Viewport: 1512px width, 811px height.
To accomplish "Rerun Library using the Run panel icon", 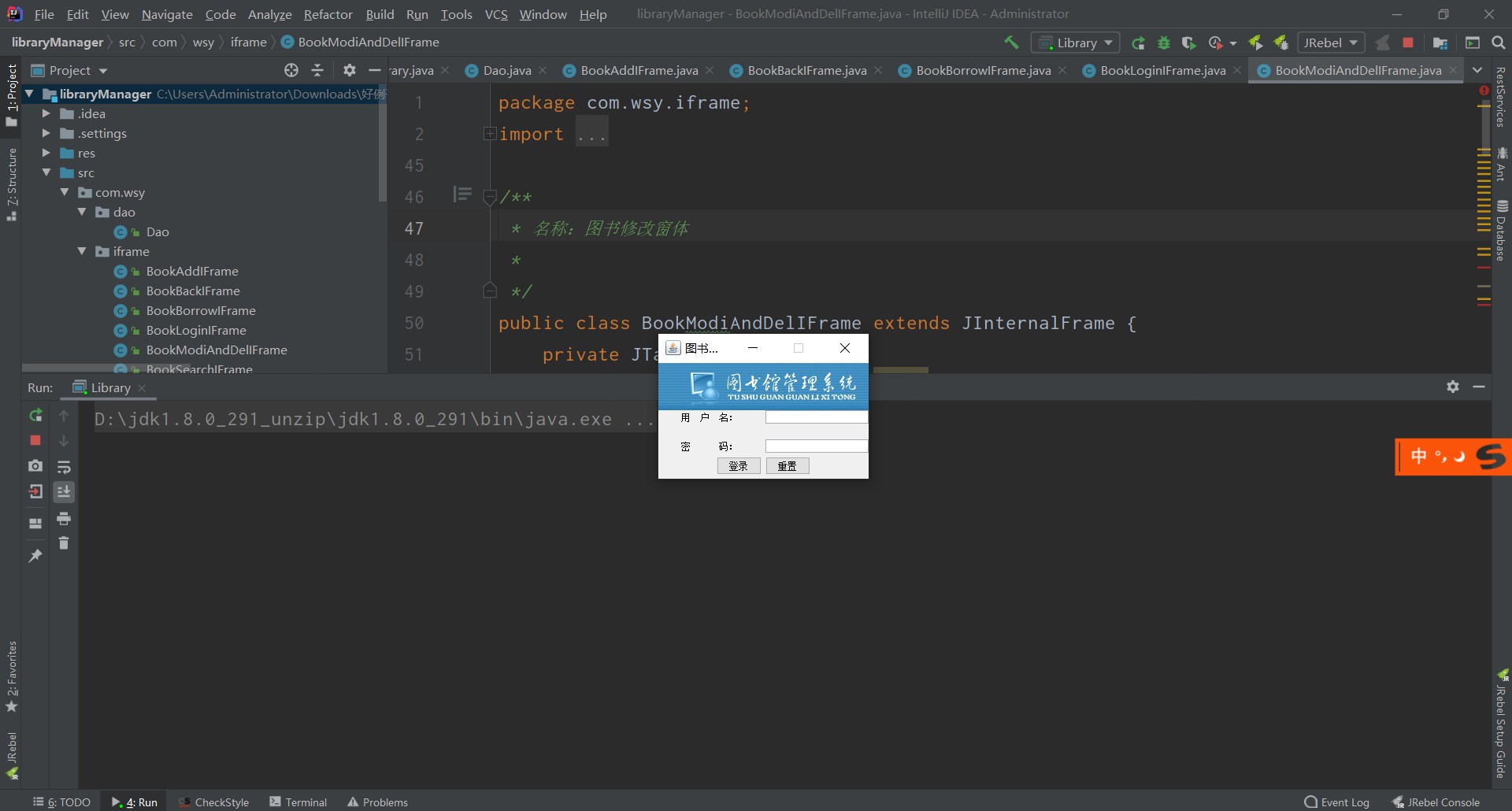I will [35, 415].
